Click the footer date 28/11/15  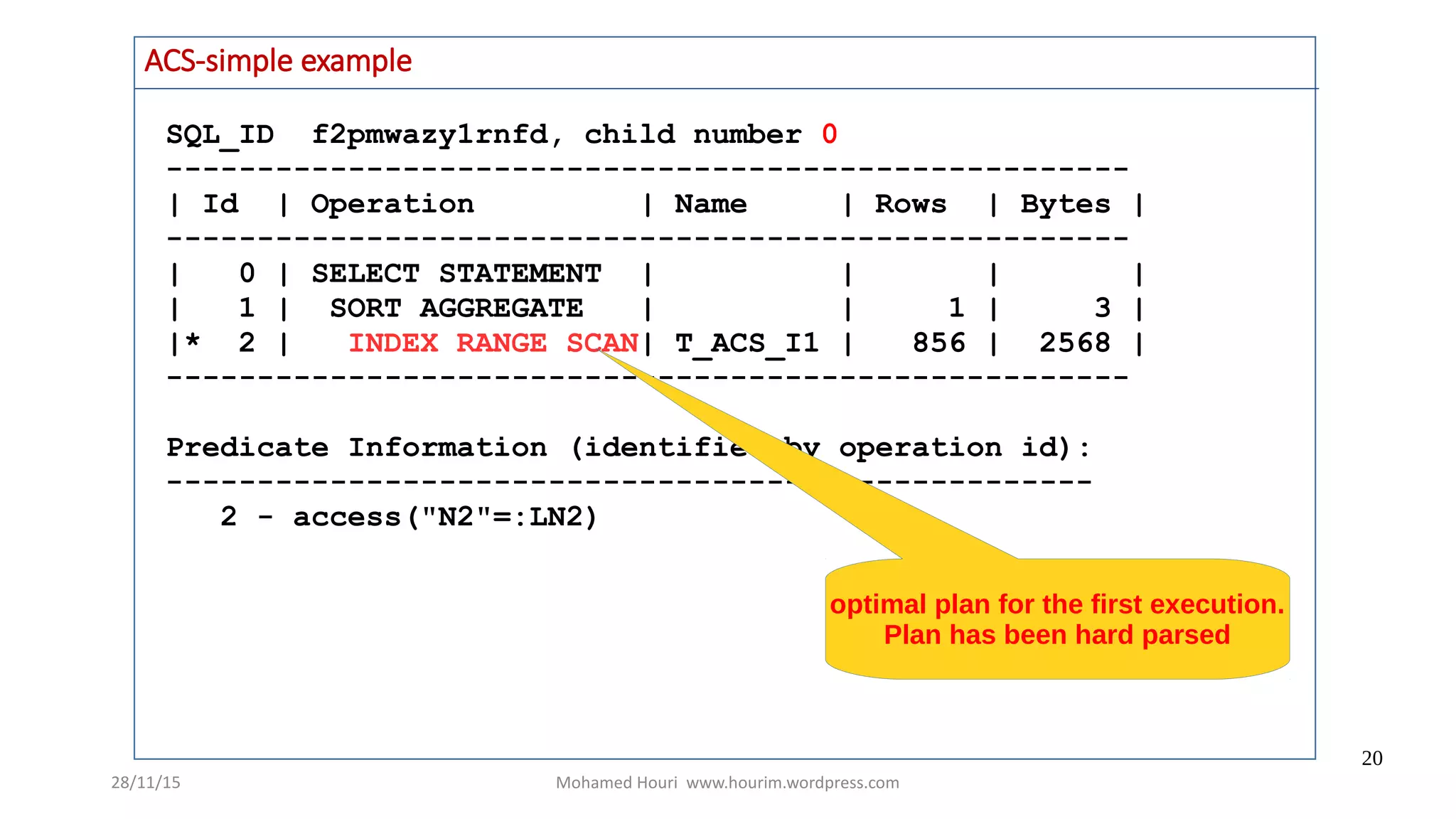click(x=146, y=783)
